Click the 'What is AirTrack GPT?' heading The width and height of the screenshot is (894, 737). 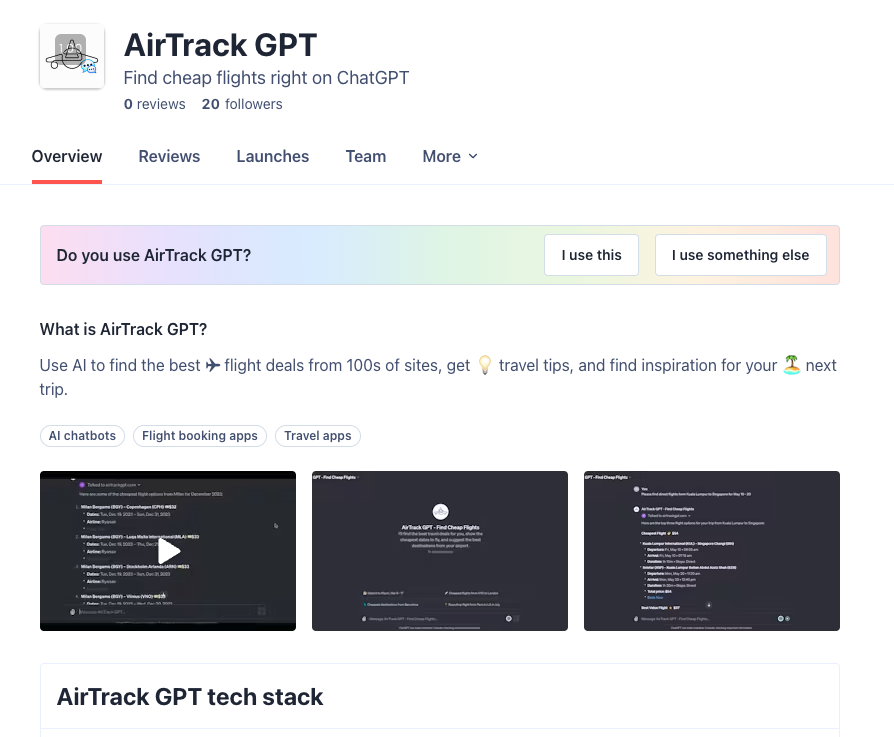coord(123,329)
